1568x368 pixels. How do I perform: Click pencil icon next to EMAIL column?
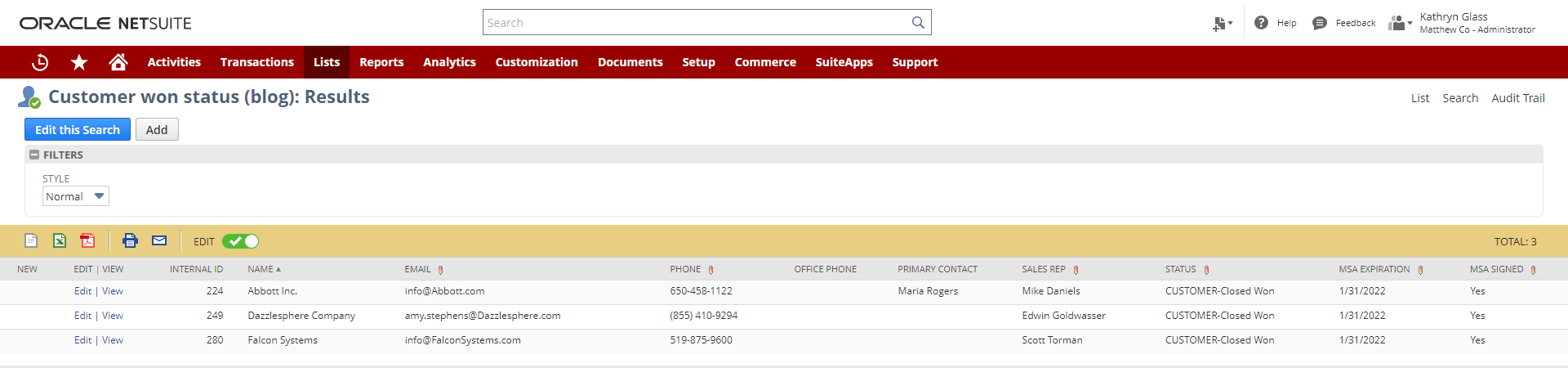(441, 270)
